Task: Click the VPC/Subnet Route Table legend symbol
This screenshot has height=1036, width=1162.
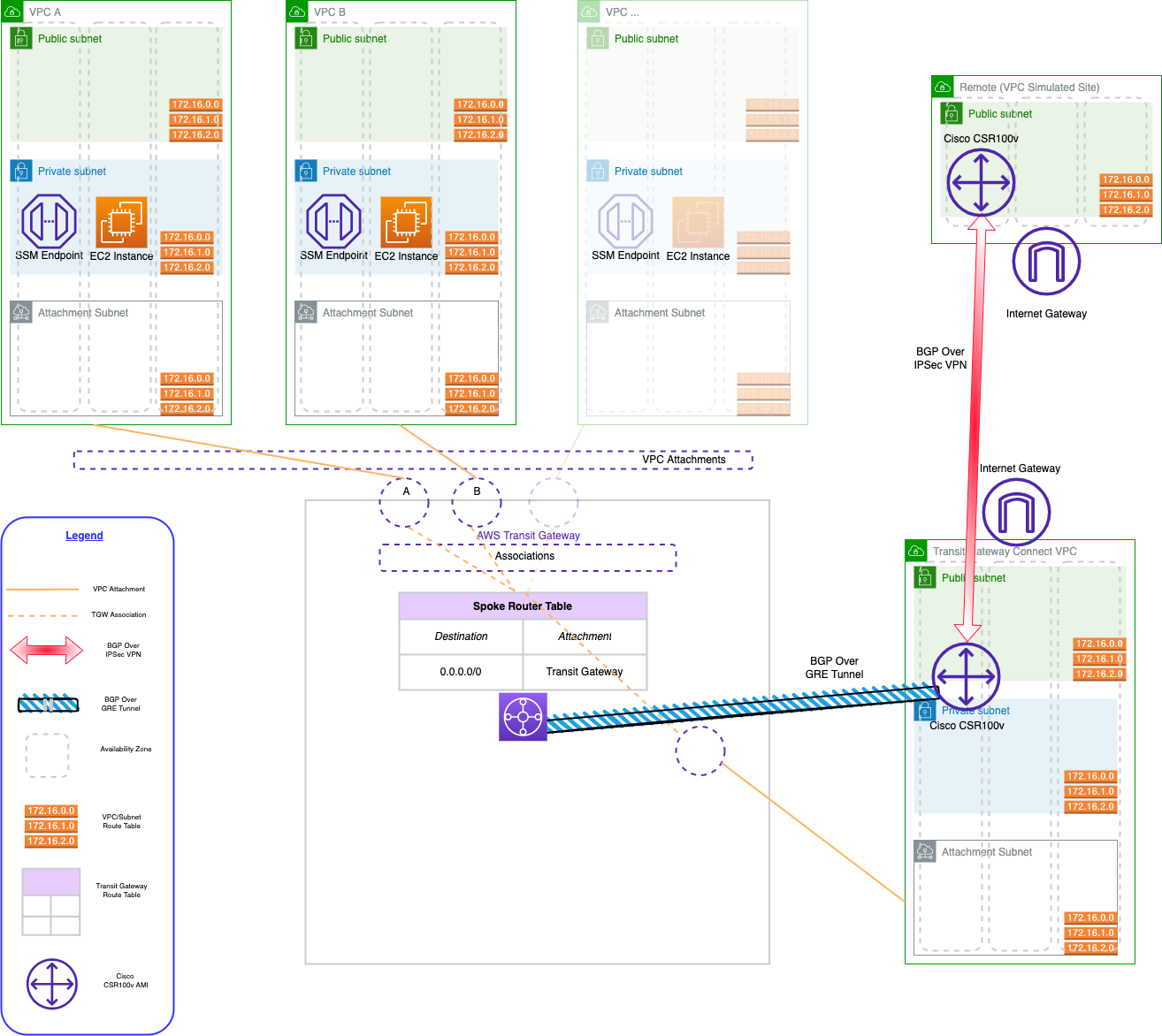Action: tap(51, 826)
